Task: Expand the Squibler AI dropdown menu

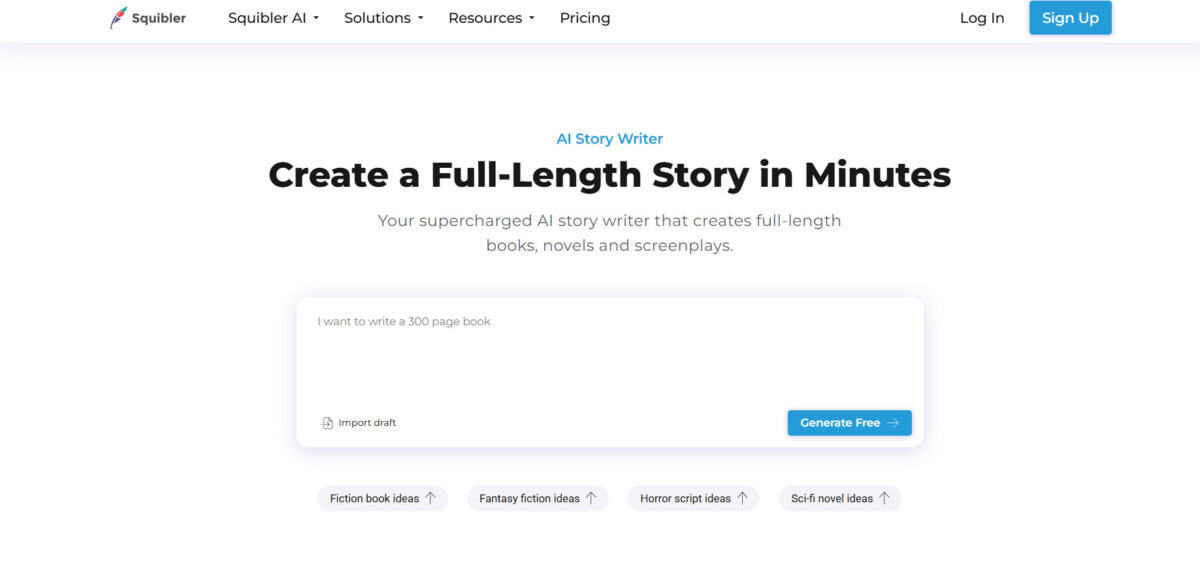Action: pos(273,18)
